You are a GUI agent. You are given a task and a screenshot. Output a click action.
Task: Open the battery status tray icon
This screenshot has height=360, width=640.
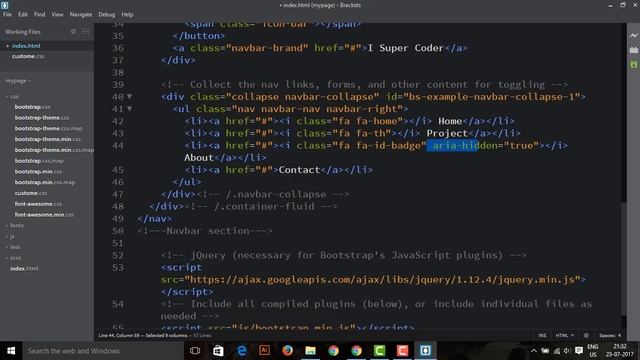pyautogui.click(x=545, y=351)
